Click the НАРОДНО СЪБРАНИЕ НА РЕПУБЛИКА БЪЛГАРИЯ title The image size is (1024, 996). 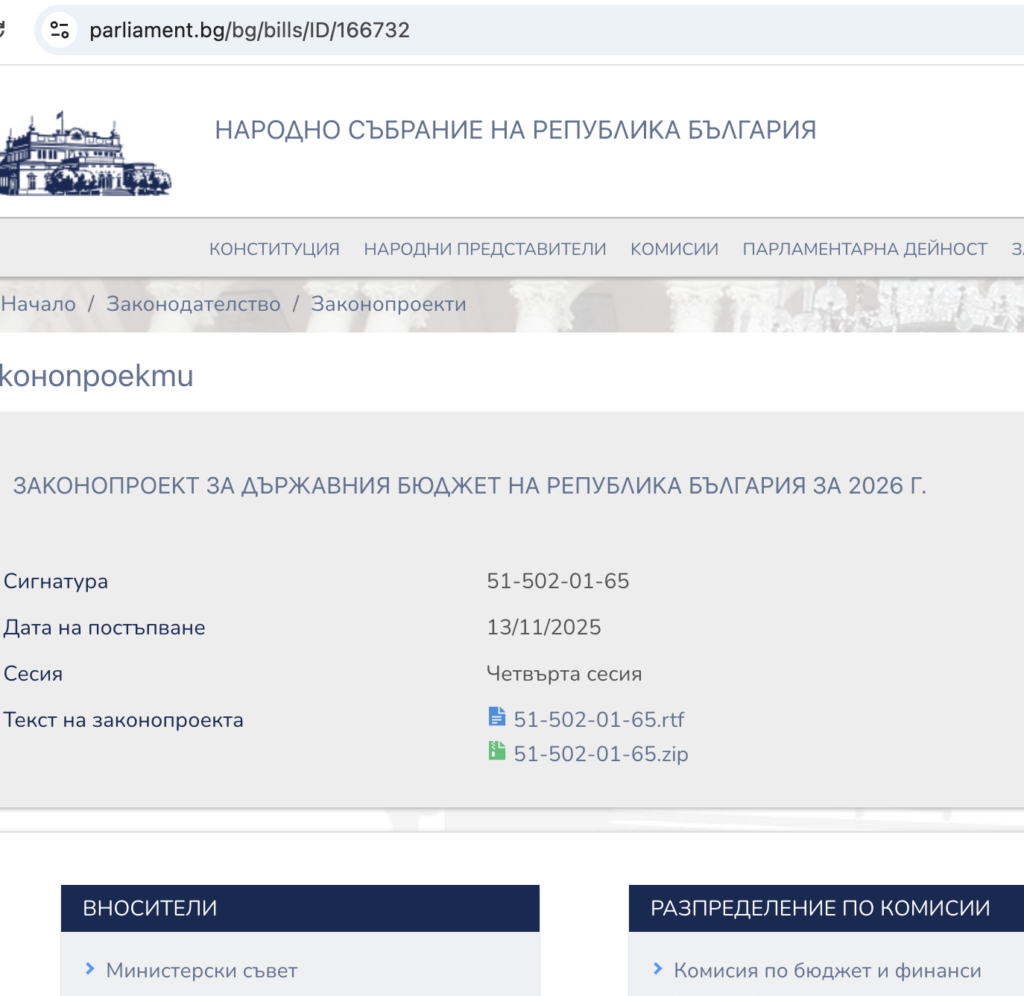(x=515, y=130)
